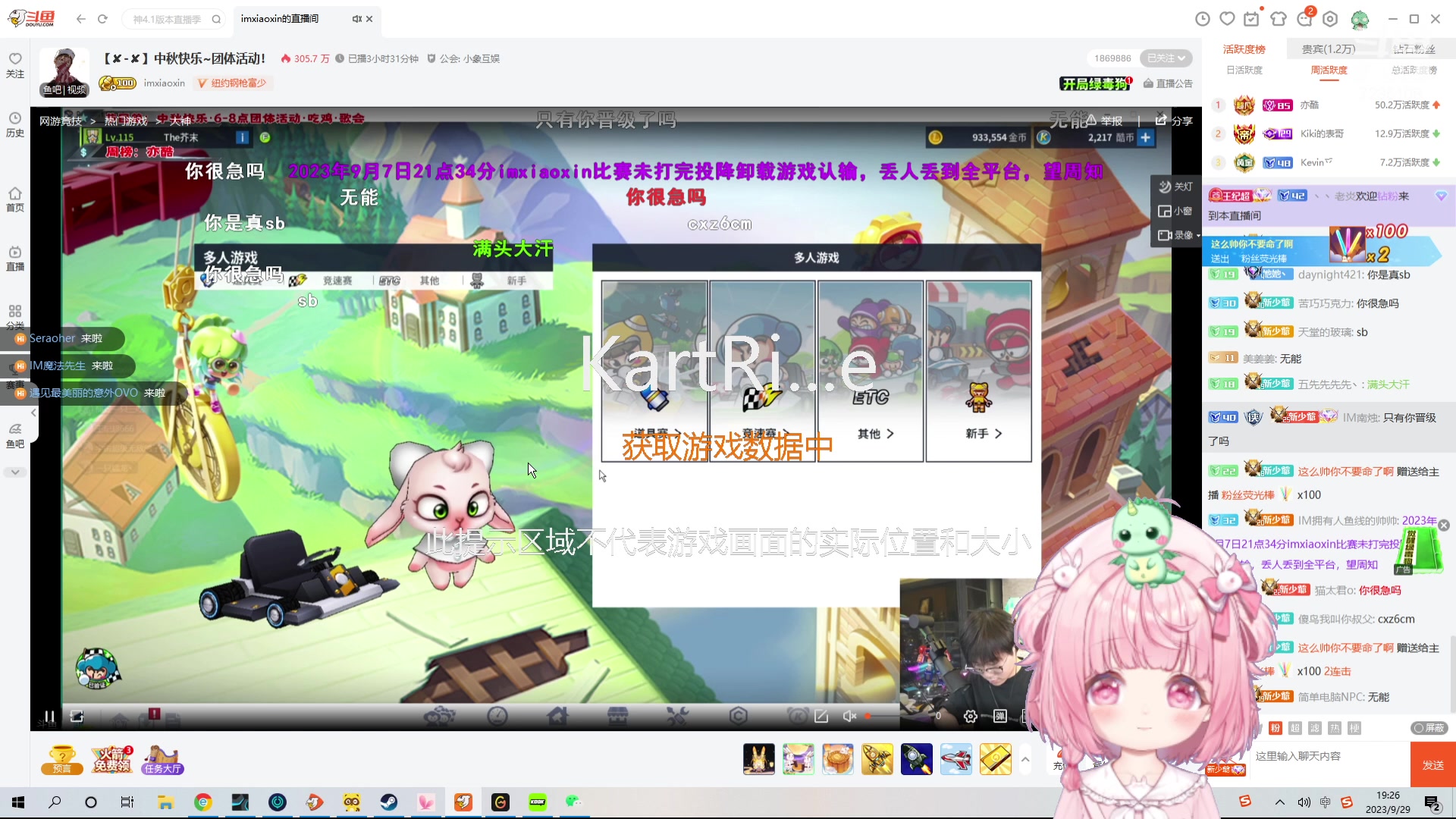This screenshot has width=1456, height=819.
Task: Open the shirt wardrobe icon at top right
Action: [1279, 19]
